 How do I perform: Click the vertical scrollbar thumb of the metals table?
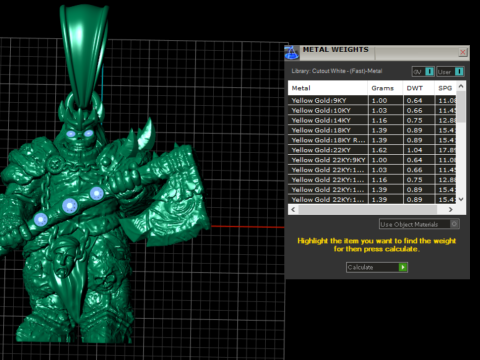[461, 107]
